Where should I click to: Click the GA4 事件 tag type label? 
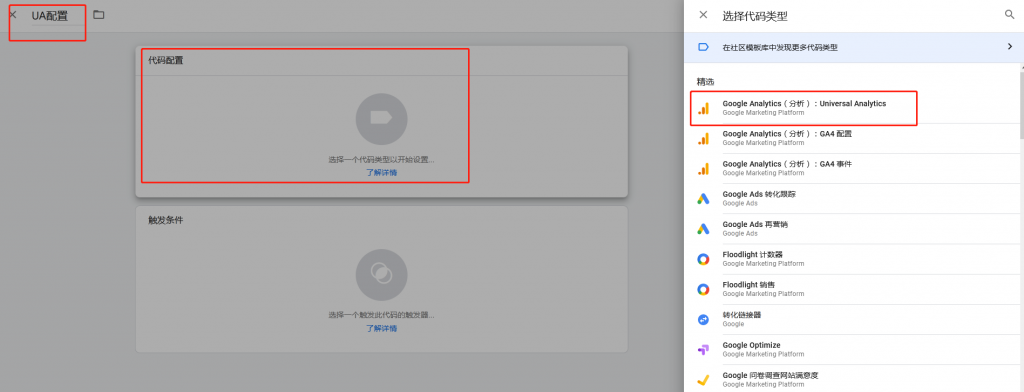pyautogui.click(x=787, y=164)
